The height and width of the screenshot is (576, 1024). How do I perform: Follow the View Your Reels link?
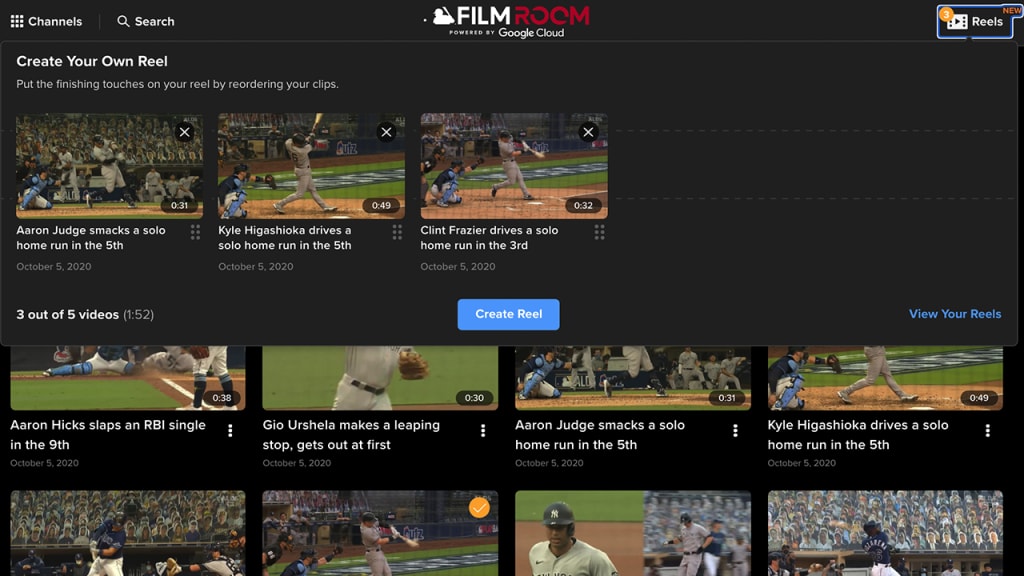[x=954, y=313]
